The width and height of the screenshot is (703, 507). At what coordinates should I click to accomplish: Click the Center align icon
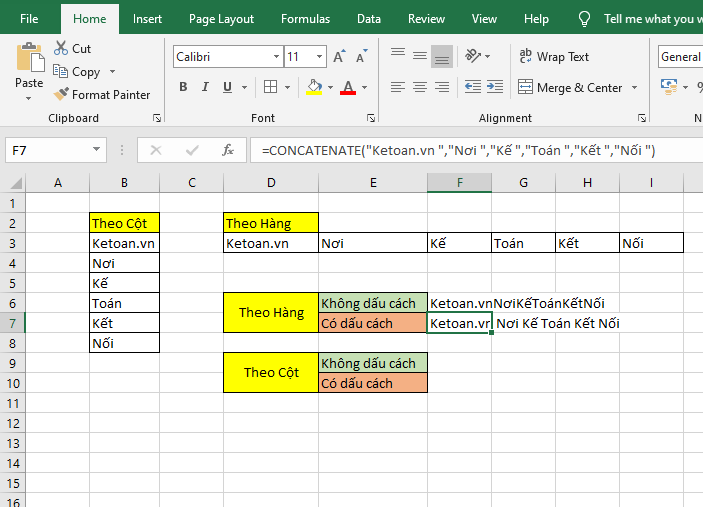tap(419, 88)
